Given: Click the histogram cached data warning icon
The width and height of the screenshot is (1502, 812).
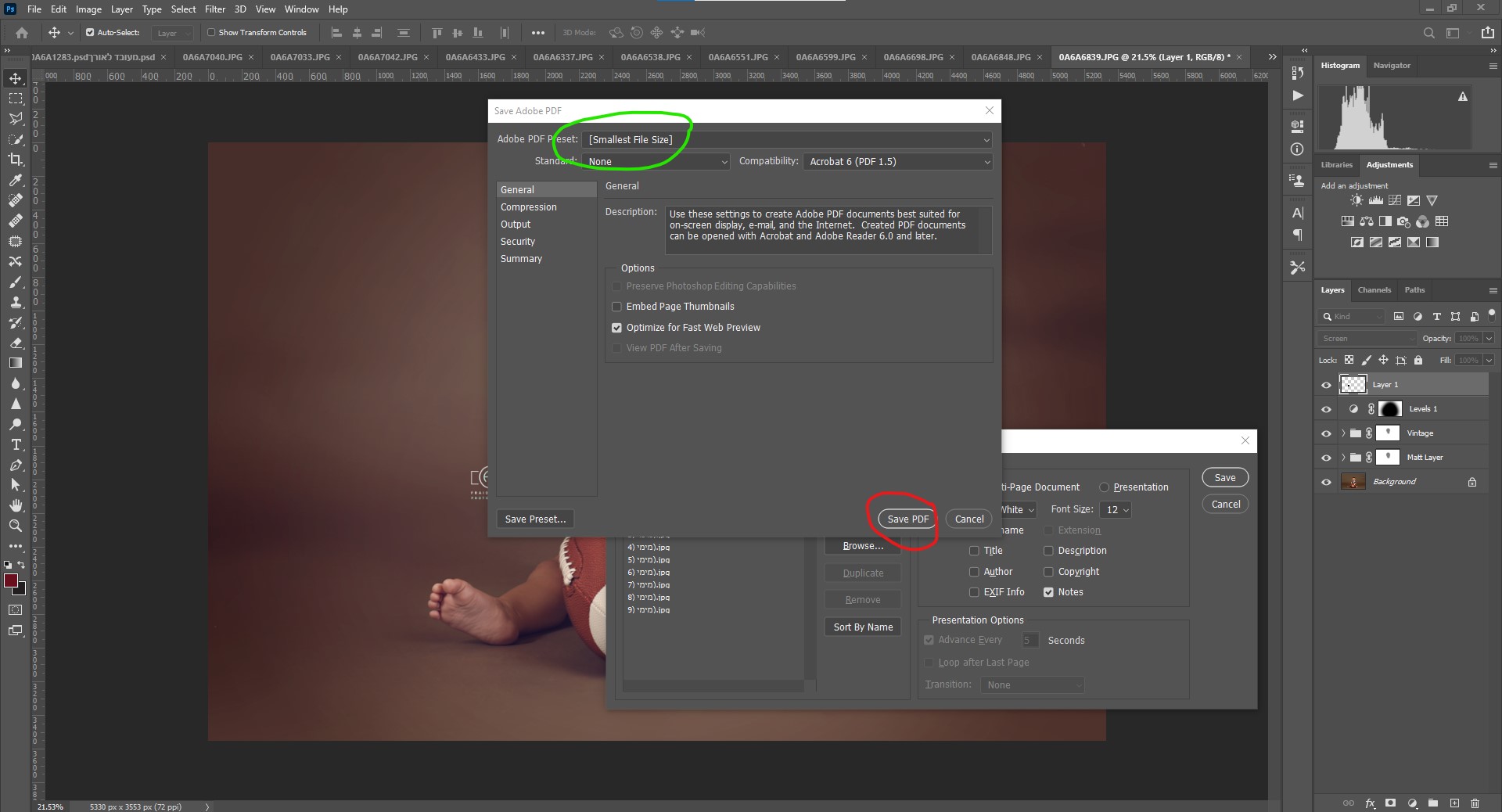Looking at the screenshot, I should point(1463,97).
